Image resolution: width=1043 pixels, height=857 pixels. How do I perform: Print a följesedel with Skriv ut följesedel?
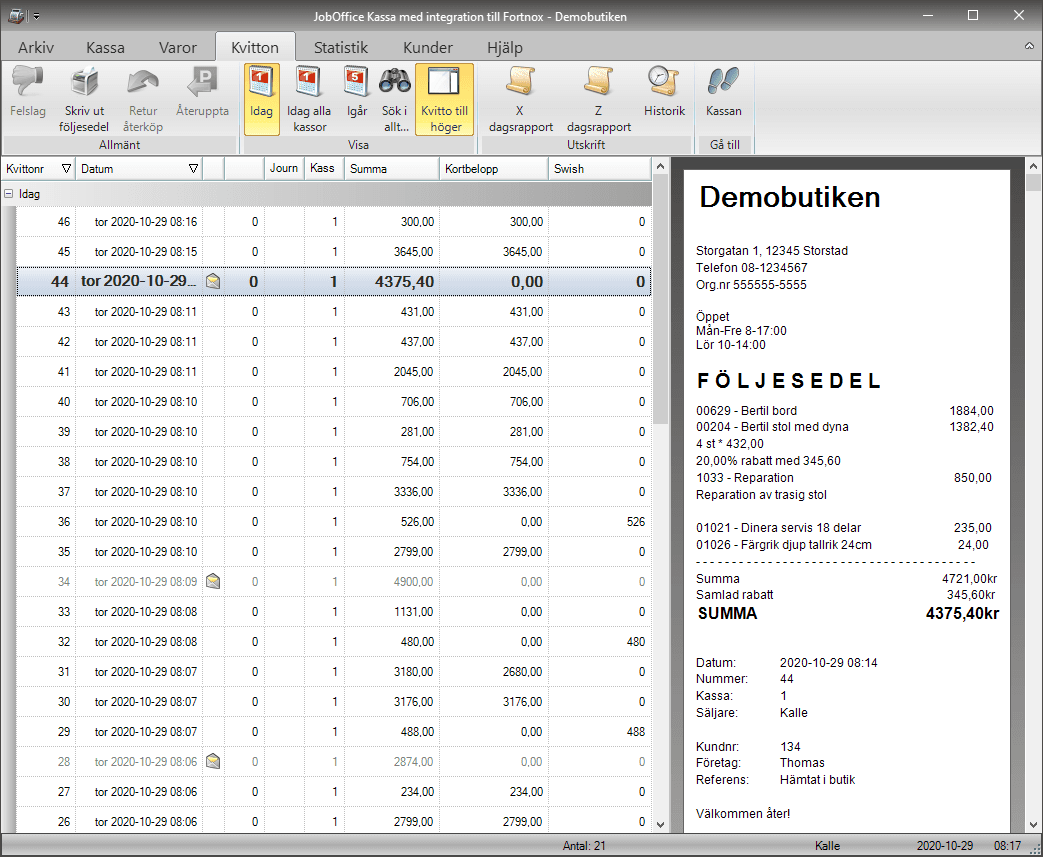(84, 99)
